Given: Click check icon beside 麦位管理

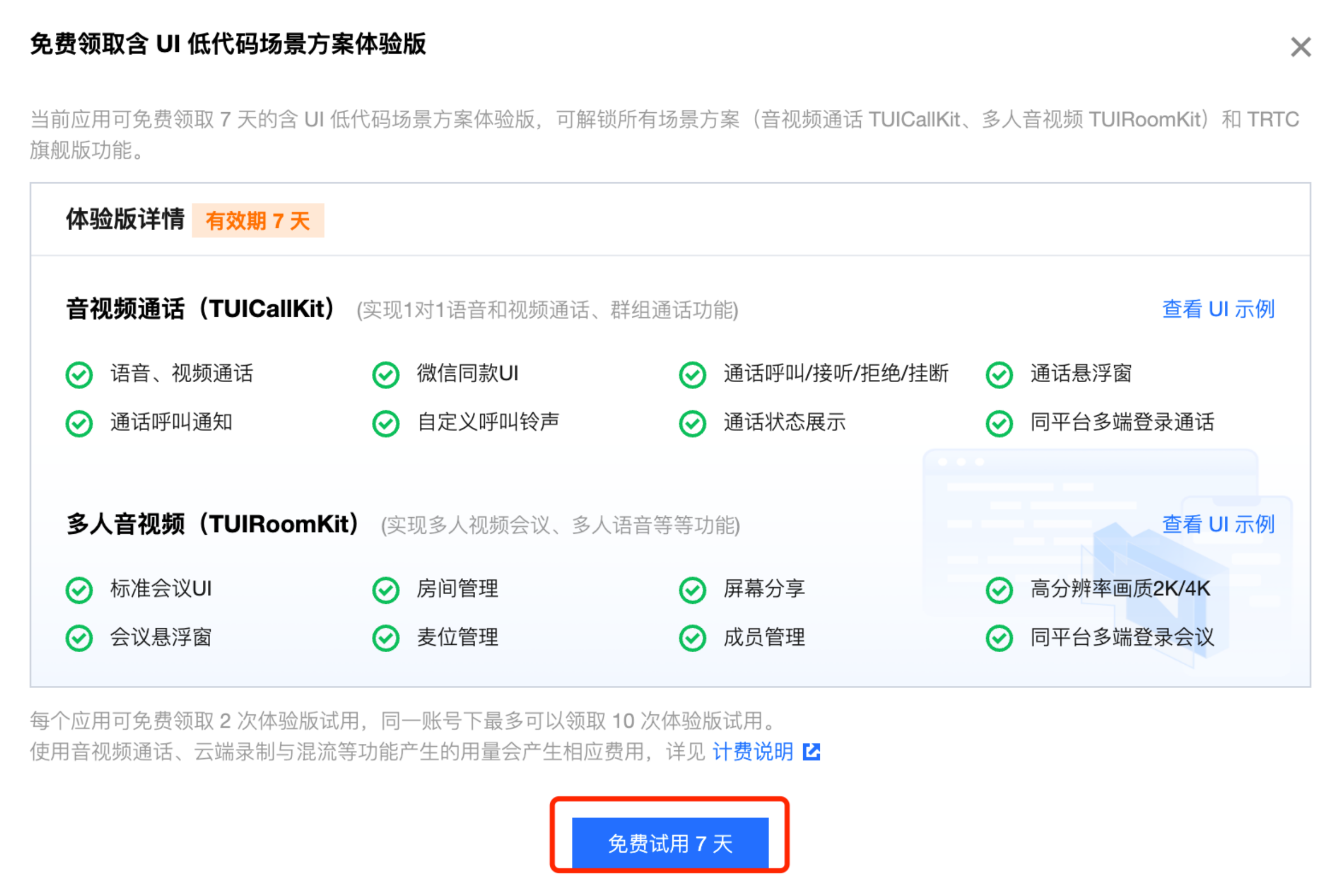Looking at the screenshot, I should 386,639.
